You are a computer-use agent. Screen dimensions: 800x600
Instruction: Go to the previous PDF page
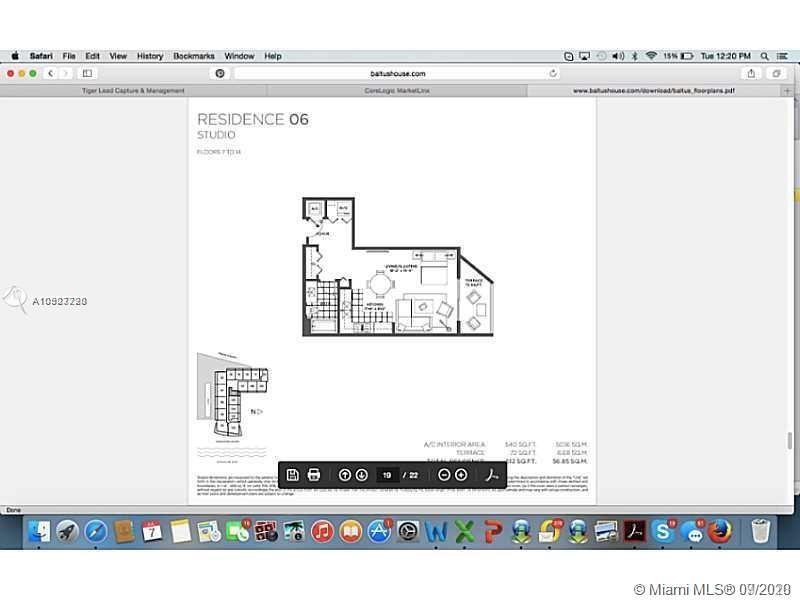click(x=345, y=475)
